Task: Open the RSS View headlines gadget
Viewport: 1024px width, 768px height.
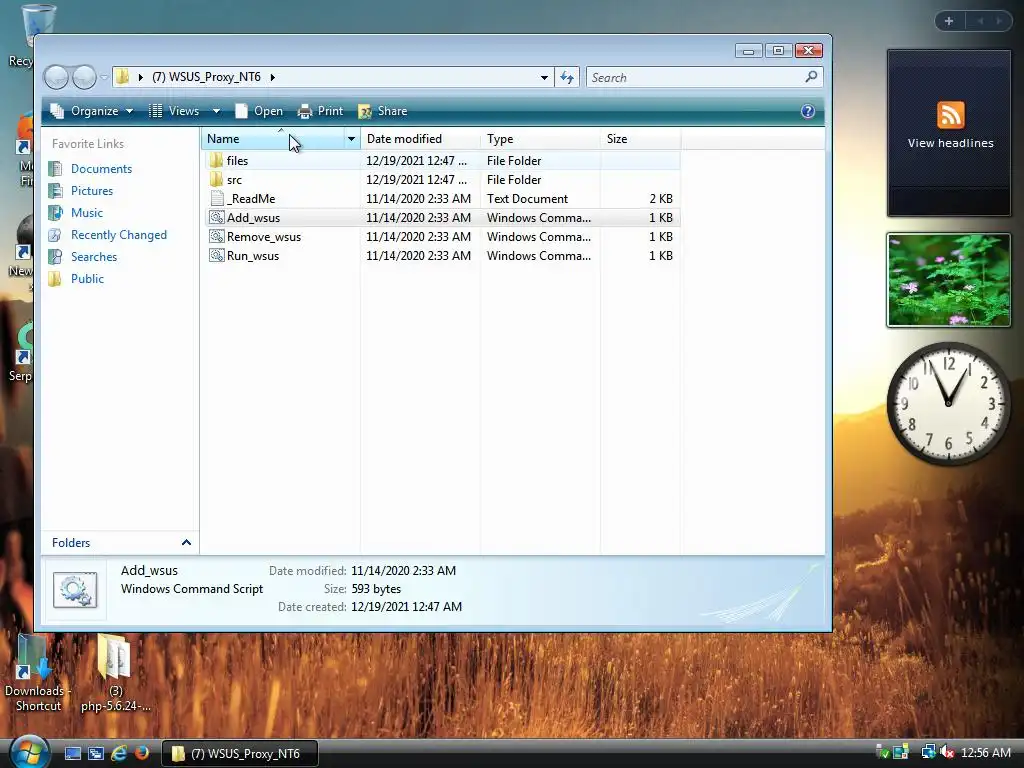Action: point(950,133)
